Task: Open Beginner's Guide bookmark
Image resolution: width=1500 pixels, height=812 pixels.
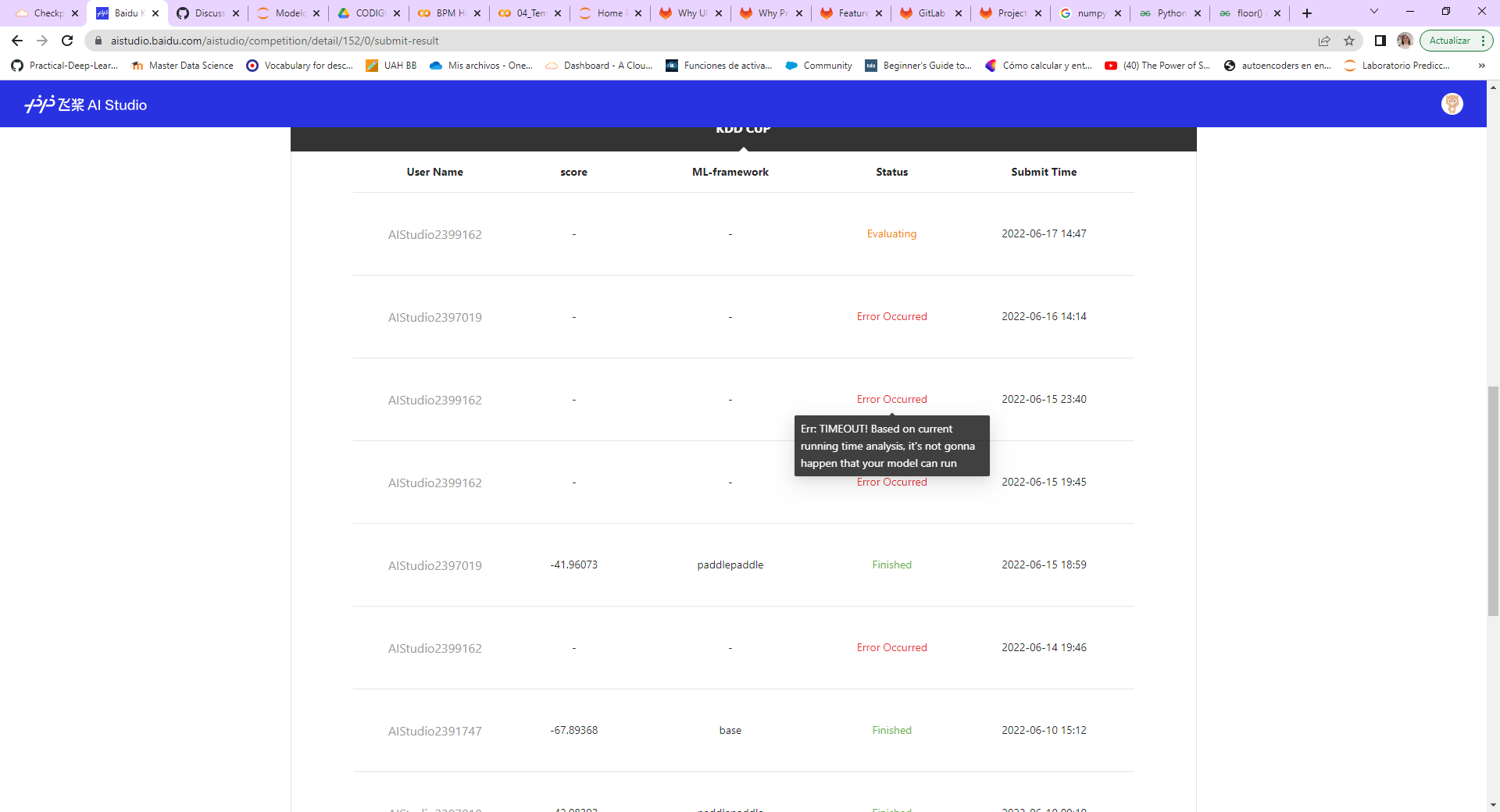Action: tap(919, 66)
